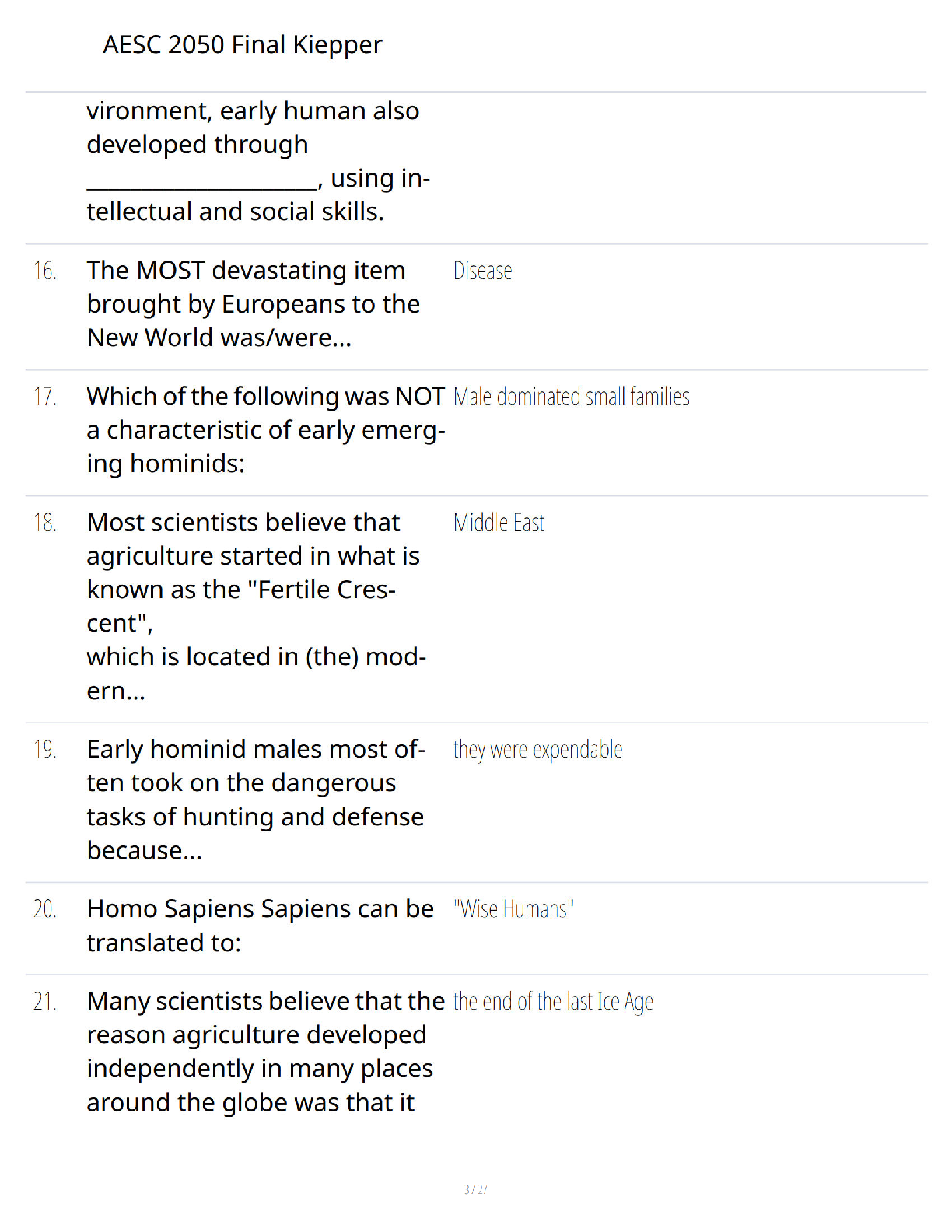
Task: Click the 'MOST devastating item' question text
Action: [x=254, y=304]
